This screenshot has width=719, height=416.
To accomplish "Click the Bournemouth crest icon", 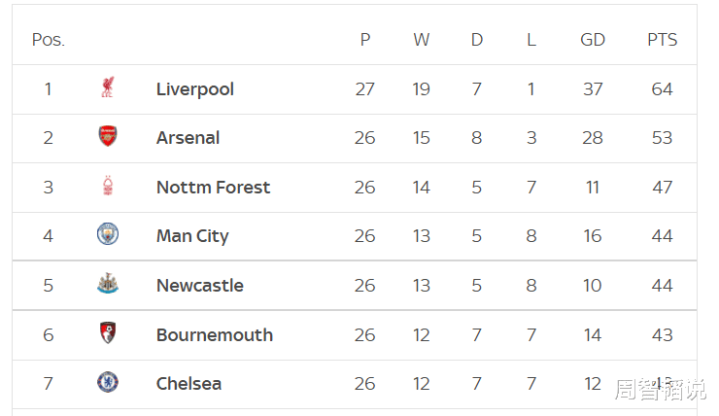I will (x=107, y=334).
